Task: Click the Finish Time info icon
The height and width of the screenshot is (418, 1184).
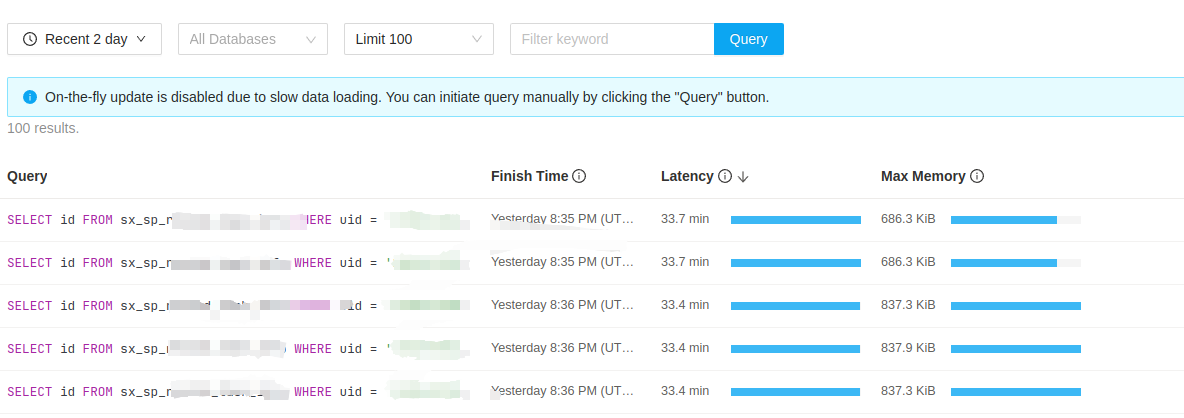Action: tap(579, 176)
